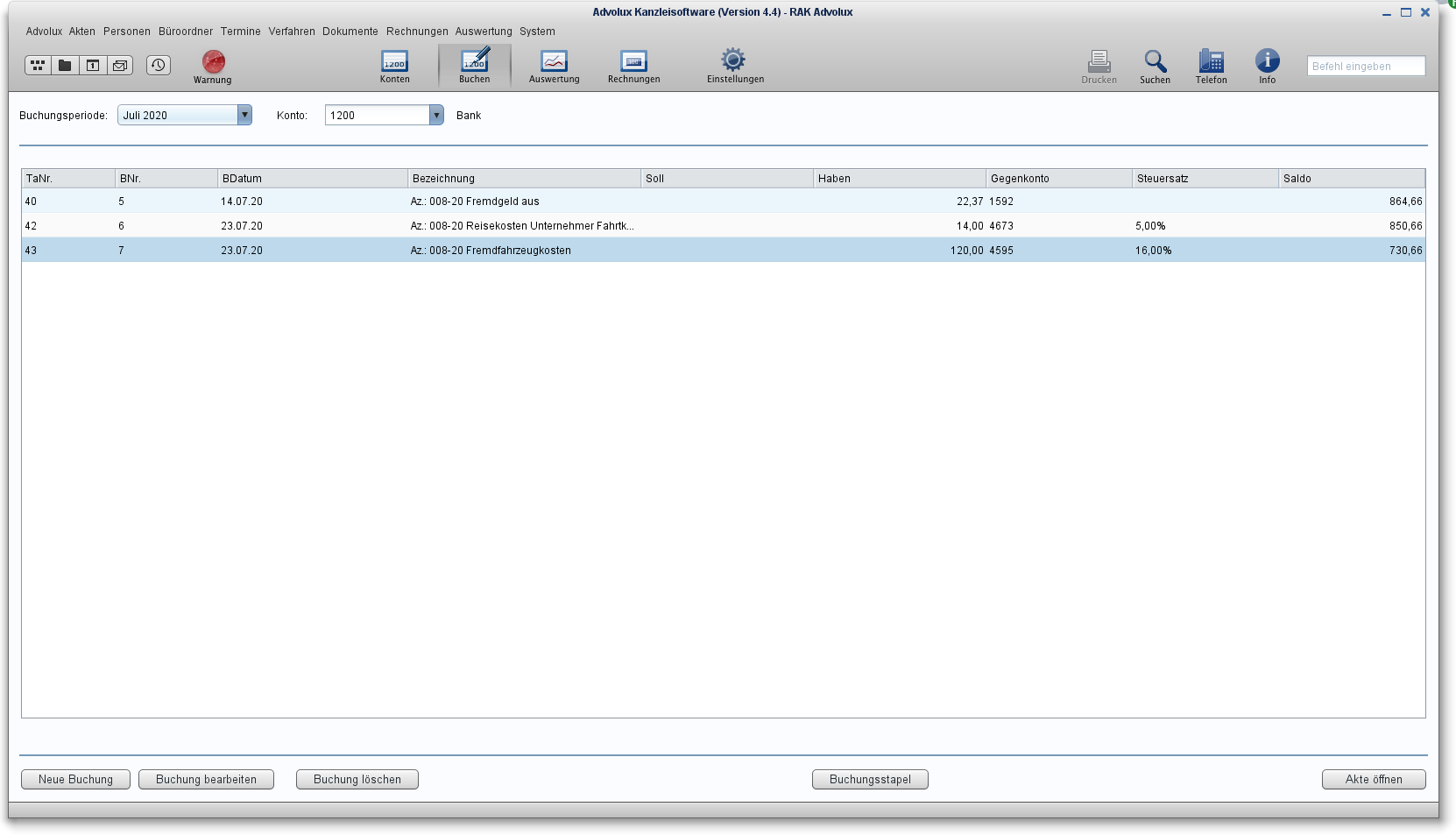The image size is (1456, 835).
Task: Click the Gegenkonto cell 1592
Action: point(1001,202)
